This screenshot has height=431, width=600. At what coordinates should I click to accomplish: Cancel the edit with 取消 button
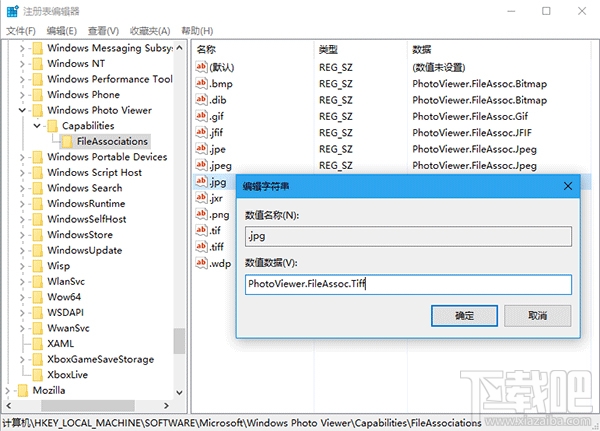click(538, 316)
